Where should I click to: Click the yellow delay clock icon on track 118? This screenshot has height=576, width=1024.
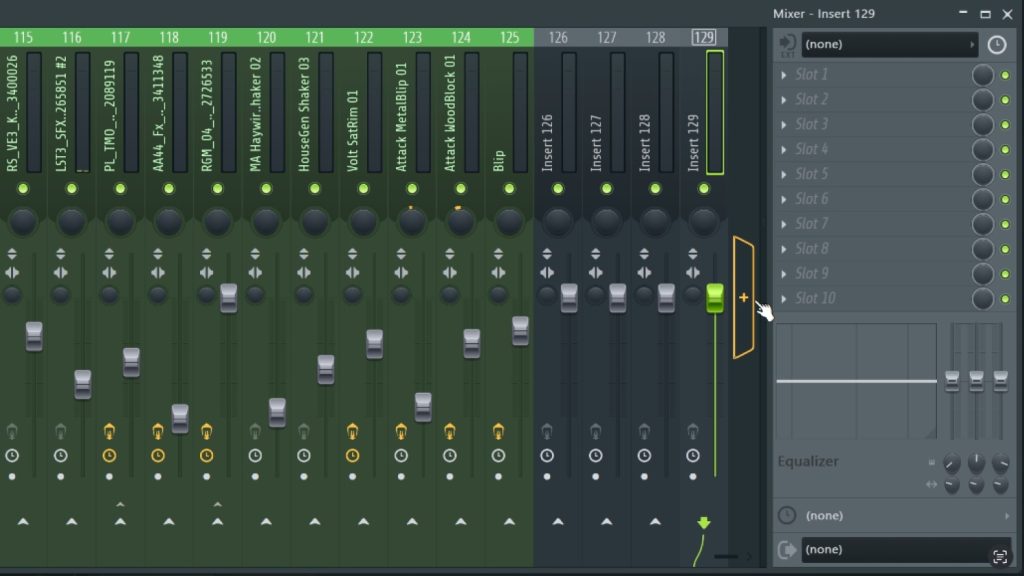(158, 456)
